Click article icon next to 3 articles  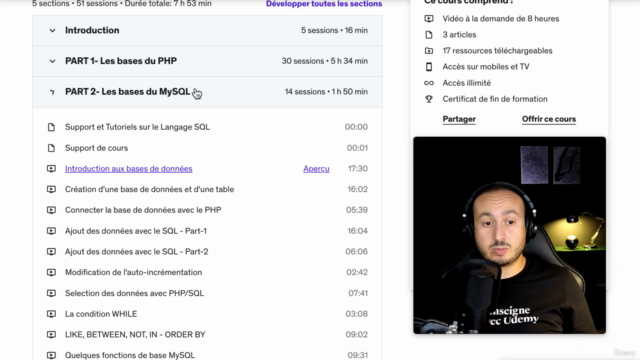click(429, 35)
